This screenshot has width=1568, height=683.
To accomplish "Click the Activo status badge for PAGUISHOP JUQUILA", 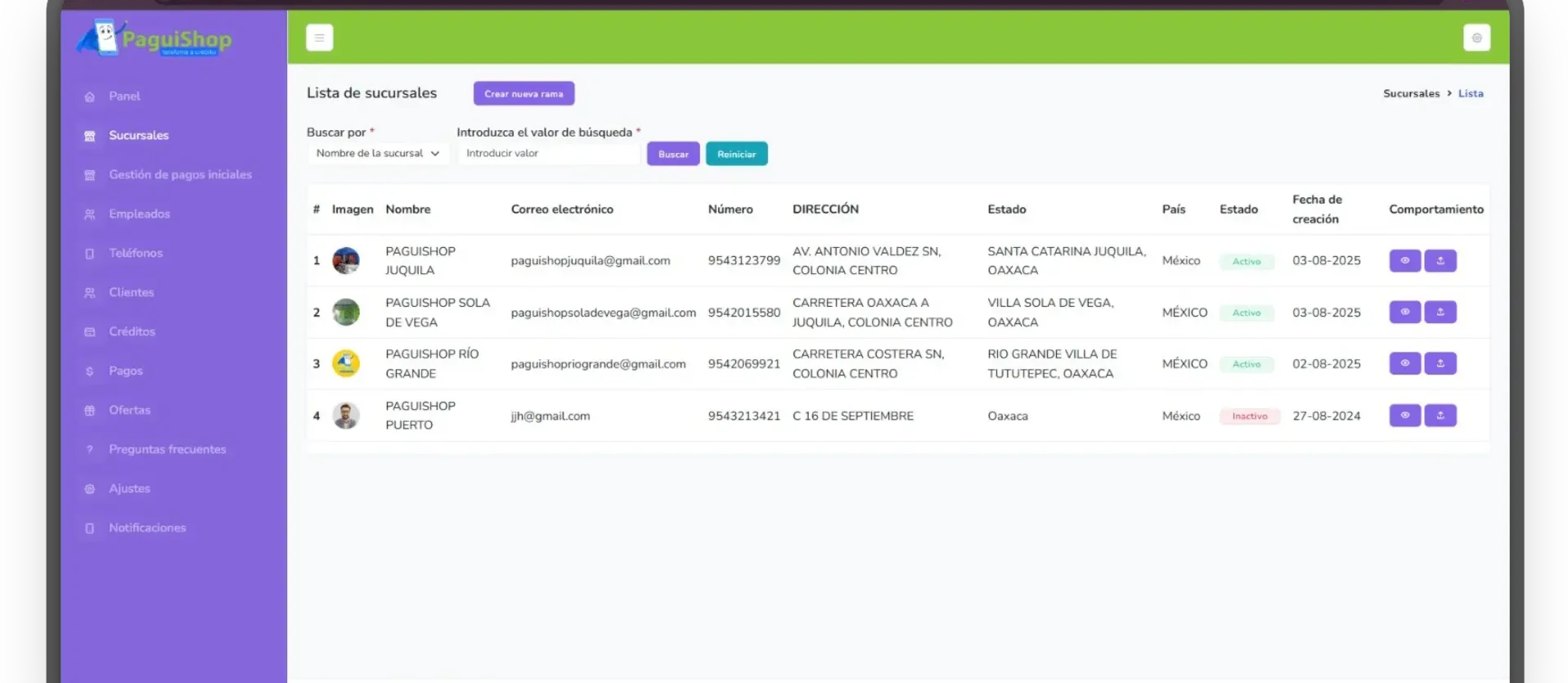I will click(1246, 262).
